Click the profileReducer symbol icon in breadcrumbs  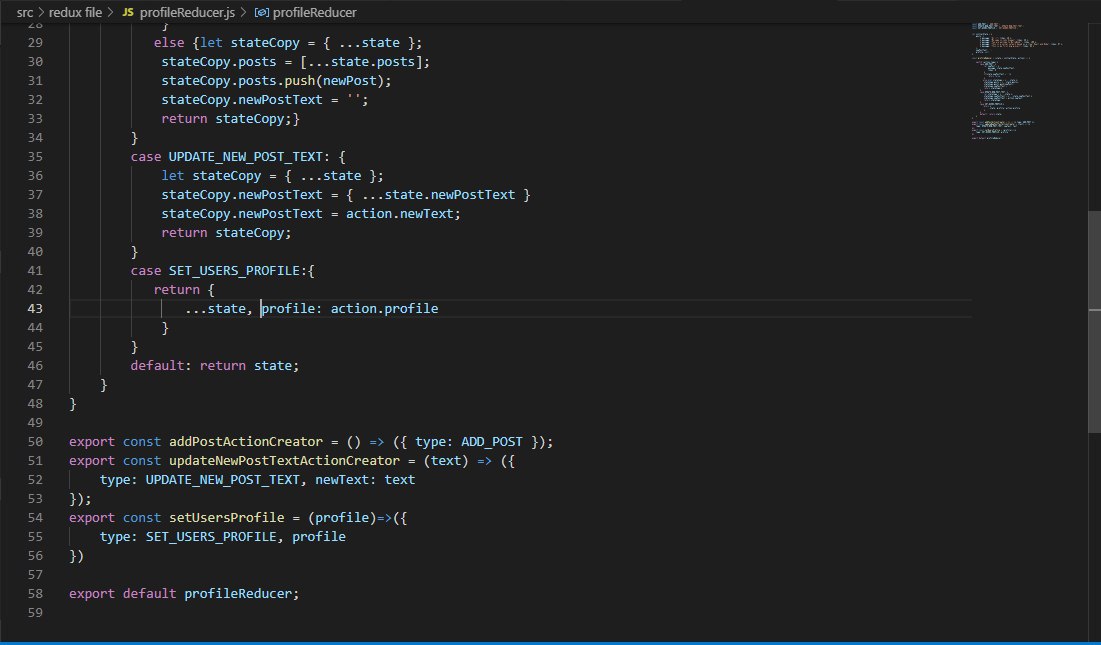[x=261, y=12]
